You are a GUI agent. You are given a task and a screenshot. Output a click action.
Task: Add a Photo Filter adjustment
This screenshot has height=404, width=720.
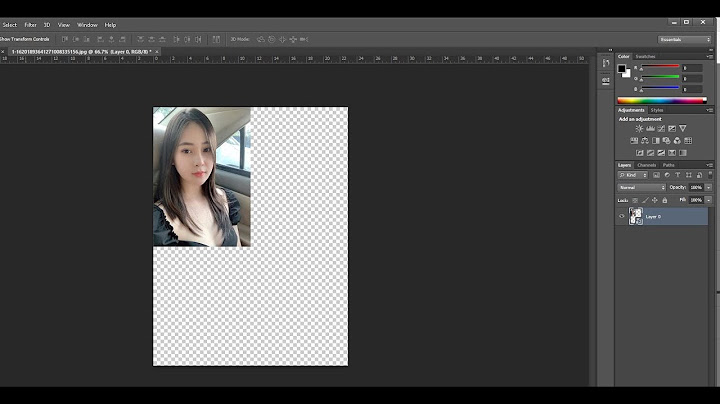[x=666, y=140]
